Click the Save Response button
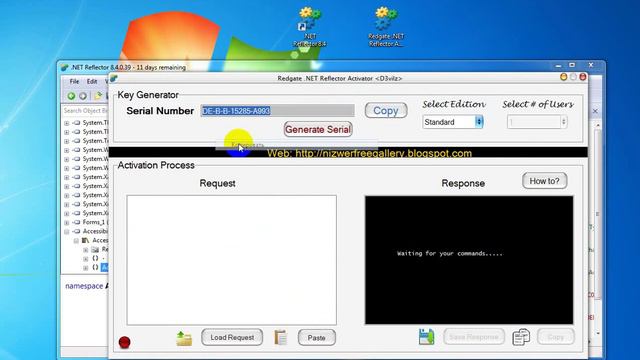This screenshot has height=360, width=640. click(474, 337)
